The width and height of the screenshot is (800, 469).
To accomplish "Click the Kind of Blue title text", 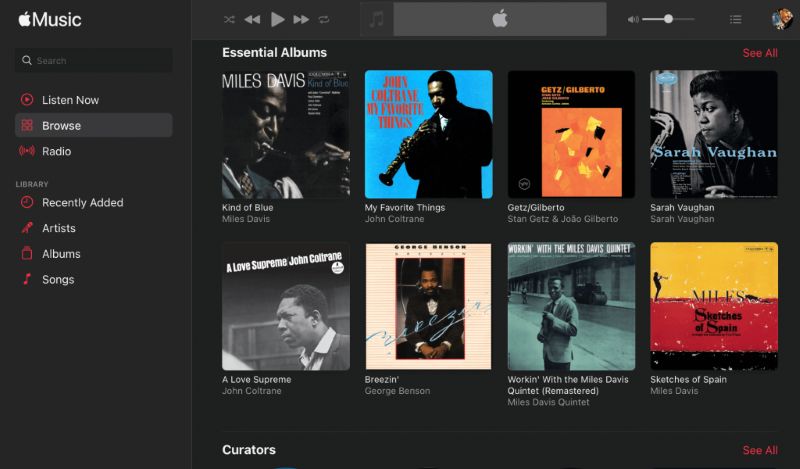I will [247, 208].
